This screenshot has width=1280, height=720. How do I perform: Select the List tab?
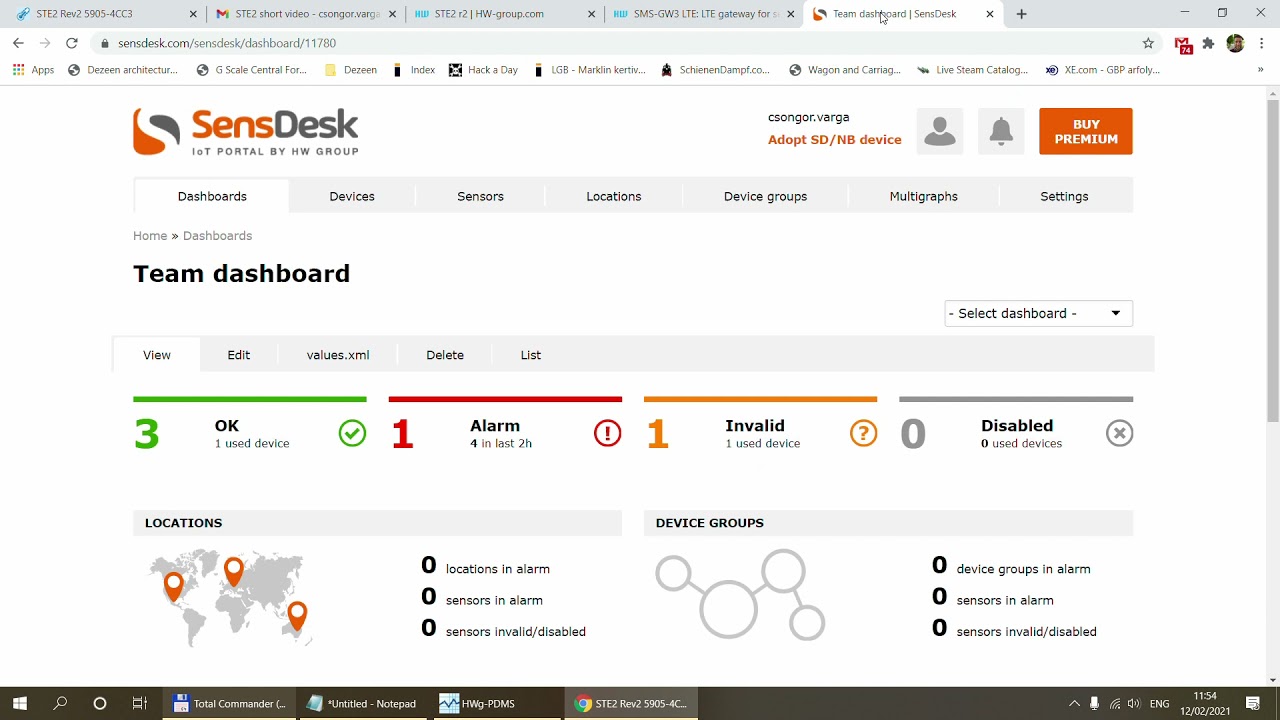coord(531,355)
